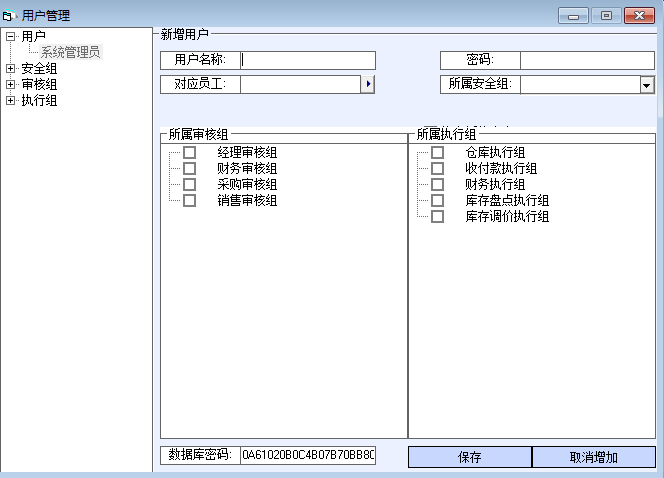The width and height of the screenshot is (664, 478).
Task: Check the 采购审核组 checkbox
Action: click(x=189, y=185)
